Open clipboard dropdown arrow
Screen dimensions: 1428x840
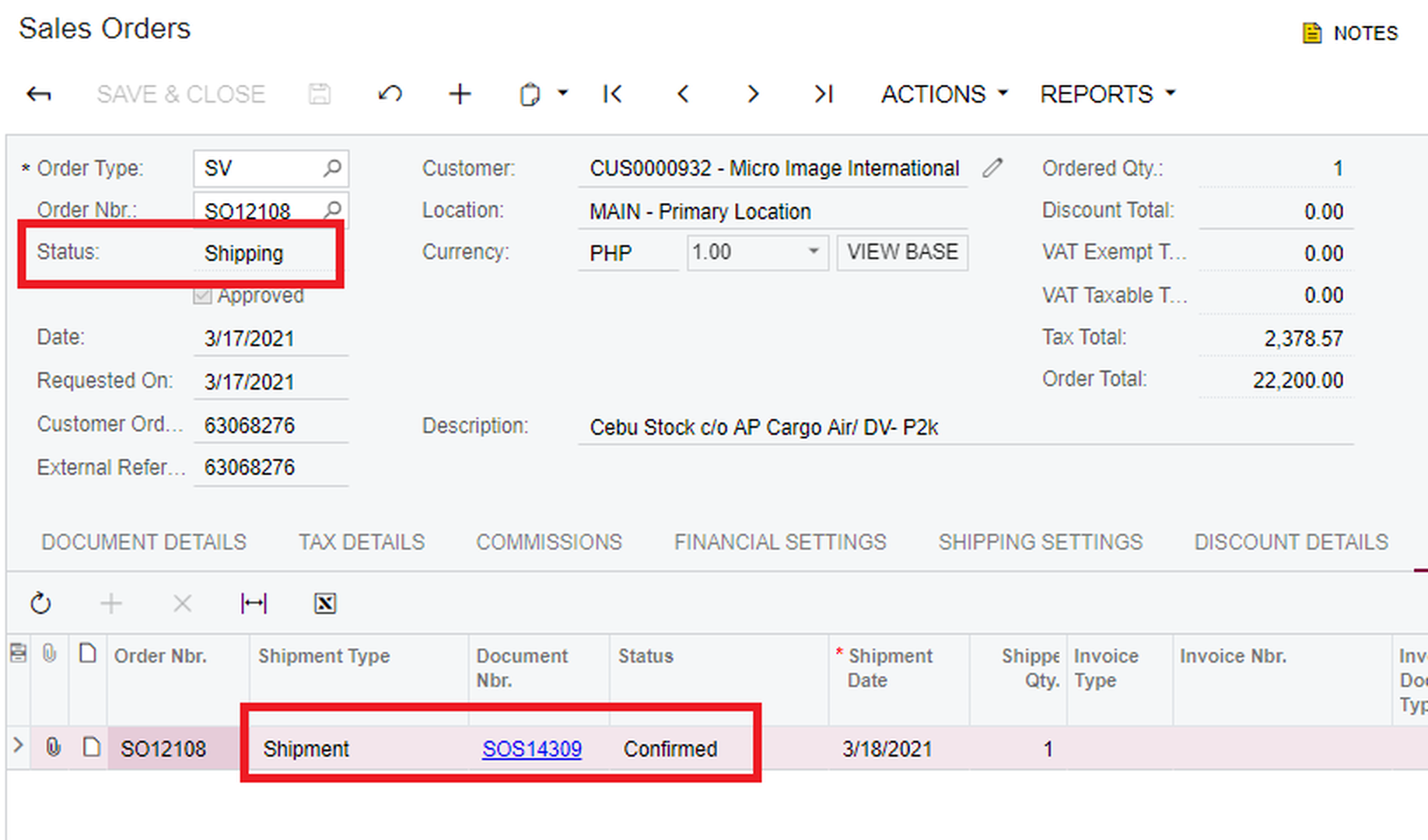[x=563, y=94]
